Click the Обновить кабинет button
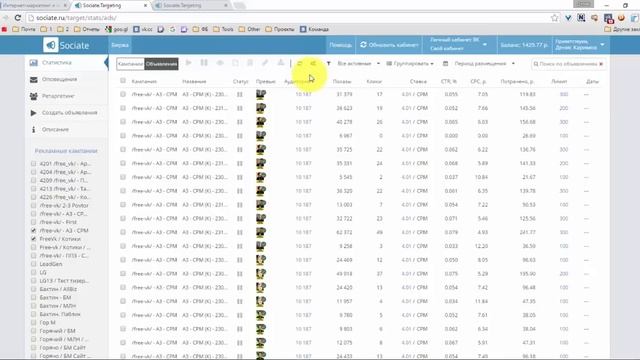 [x=389, y=45]
